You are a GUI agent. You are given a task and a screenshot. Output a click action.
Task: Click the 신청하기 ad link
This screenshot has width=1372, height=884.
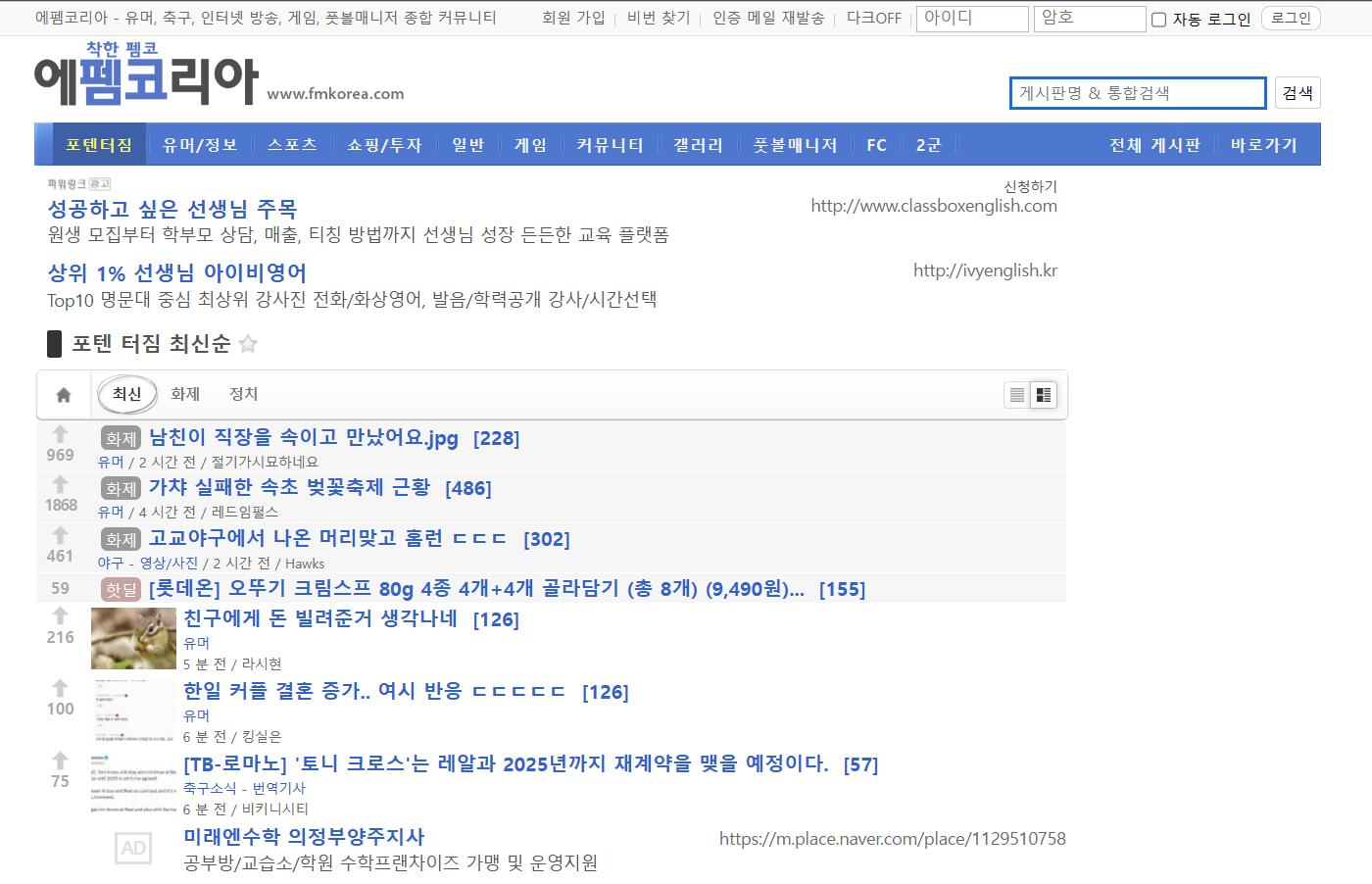coord(1030,186)
